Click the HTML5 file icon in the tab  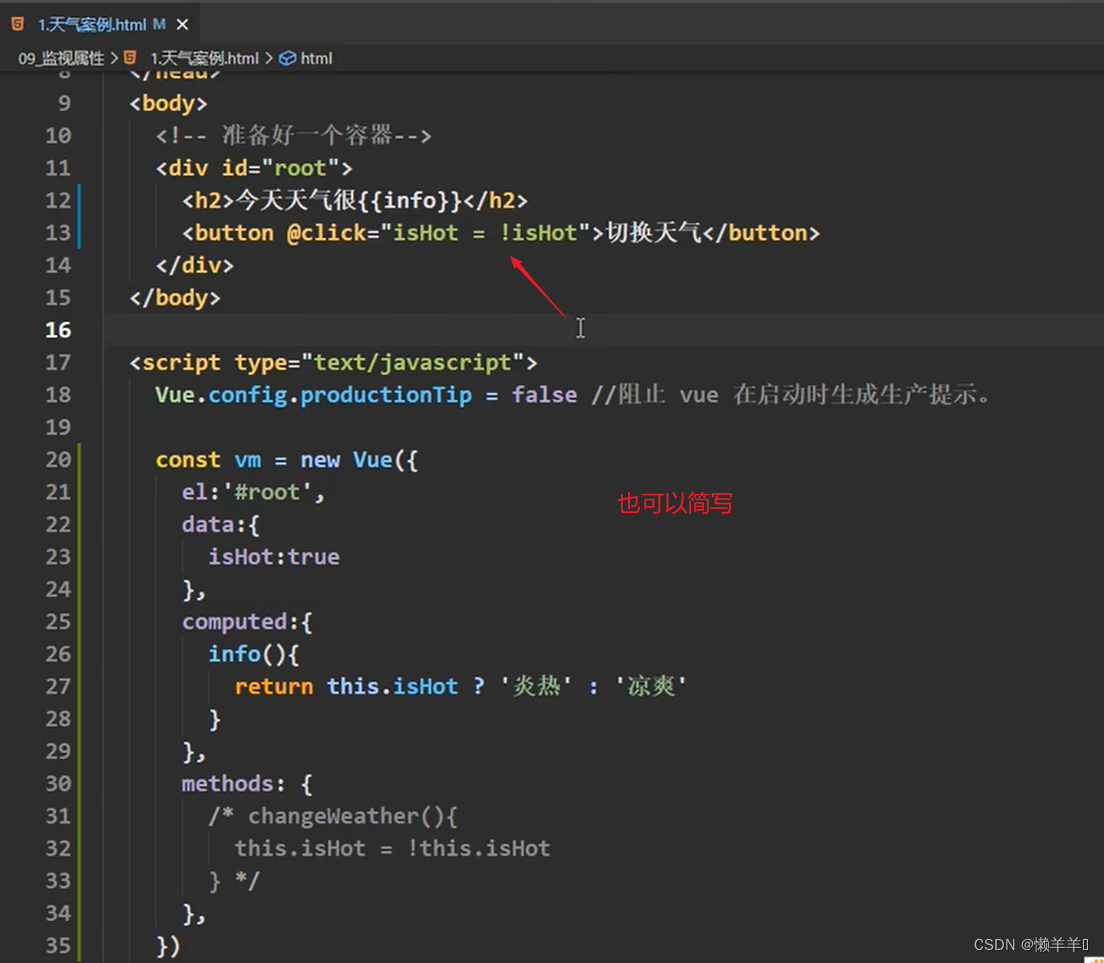(x=18, y=25)
